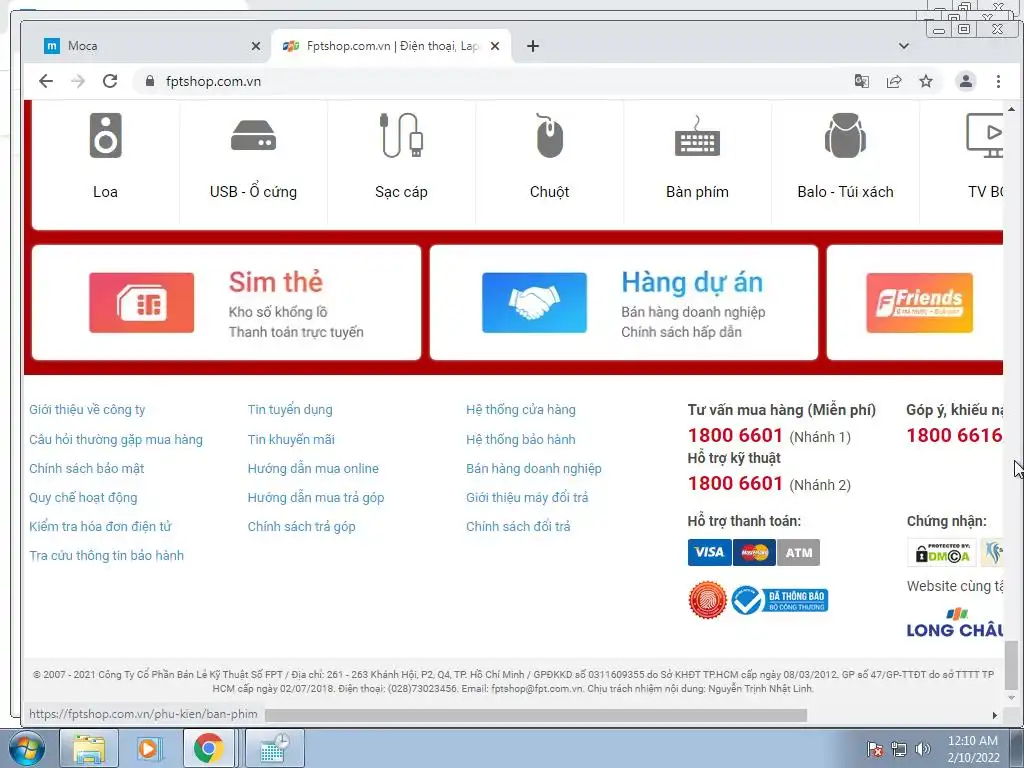Open the Sạc cáp charger cable icon

(401, 135)
